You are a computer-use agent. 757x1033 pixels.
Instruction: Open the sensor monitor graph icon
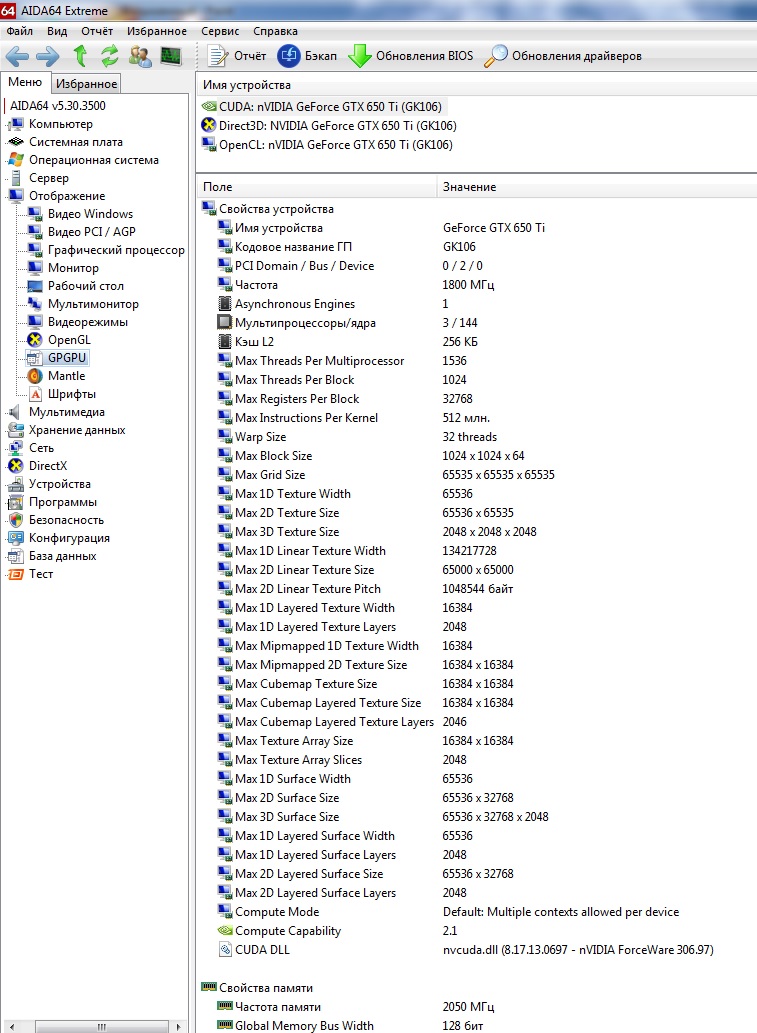click(171, 56)
